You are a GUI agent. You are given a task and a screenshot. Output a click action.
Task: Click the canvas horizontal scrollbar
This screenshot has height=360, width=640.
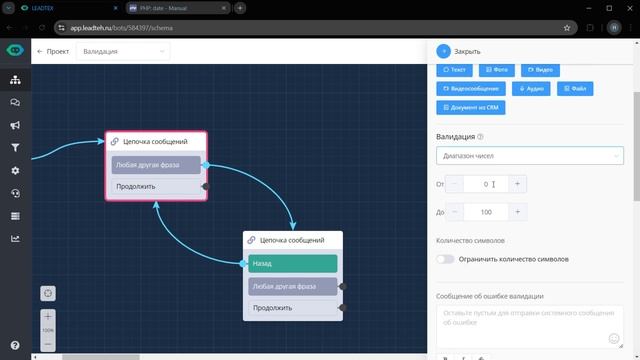[x=101, y=357]
